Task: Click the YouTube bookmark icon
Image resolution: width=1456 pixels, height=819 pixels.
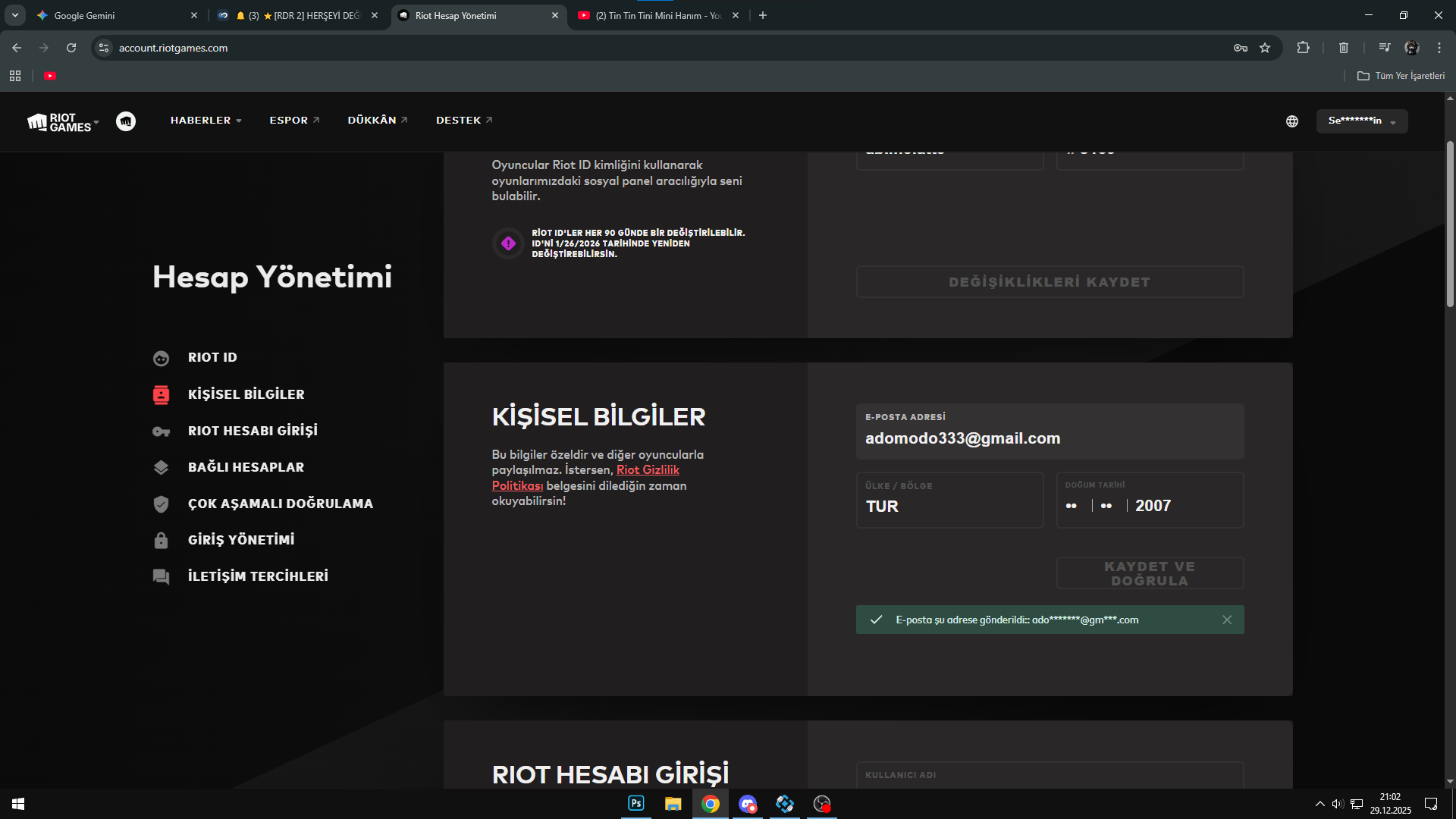Action: (50, 76)
